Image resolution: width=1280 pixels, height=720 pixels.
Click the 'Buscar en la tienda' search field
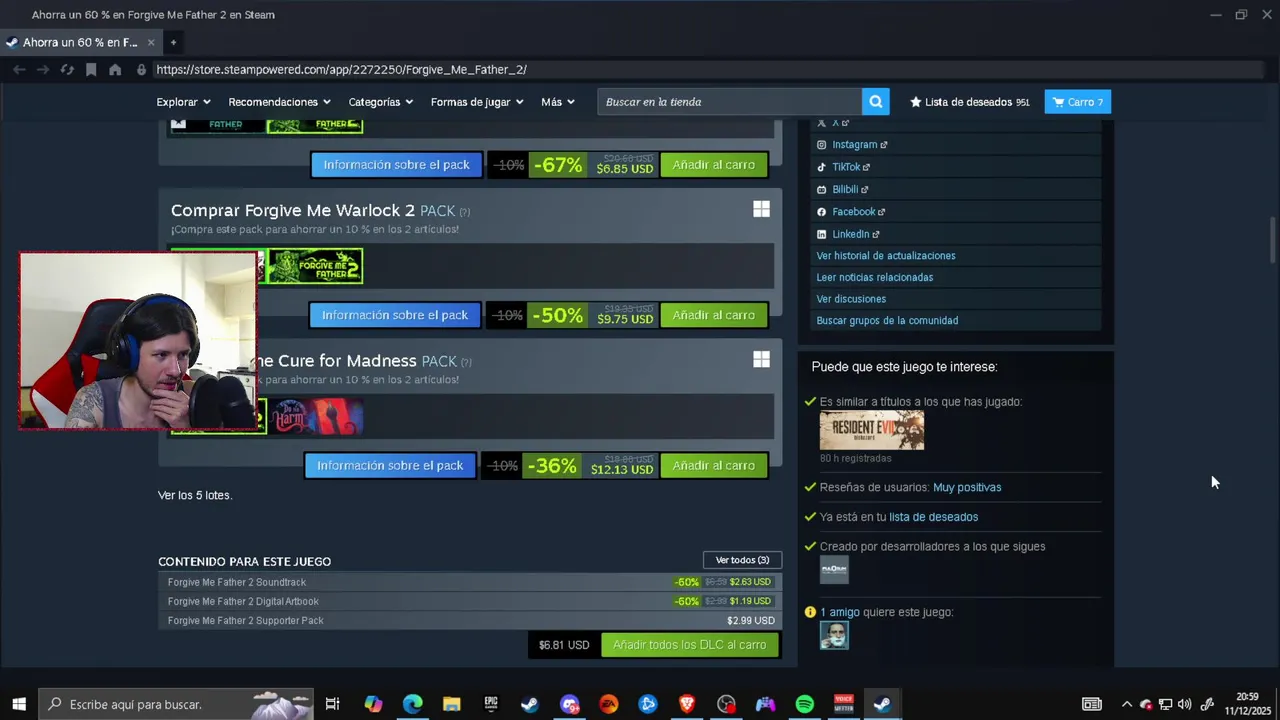pos(730,102)
